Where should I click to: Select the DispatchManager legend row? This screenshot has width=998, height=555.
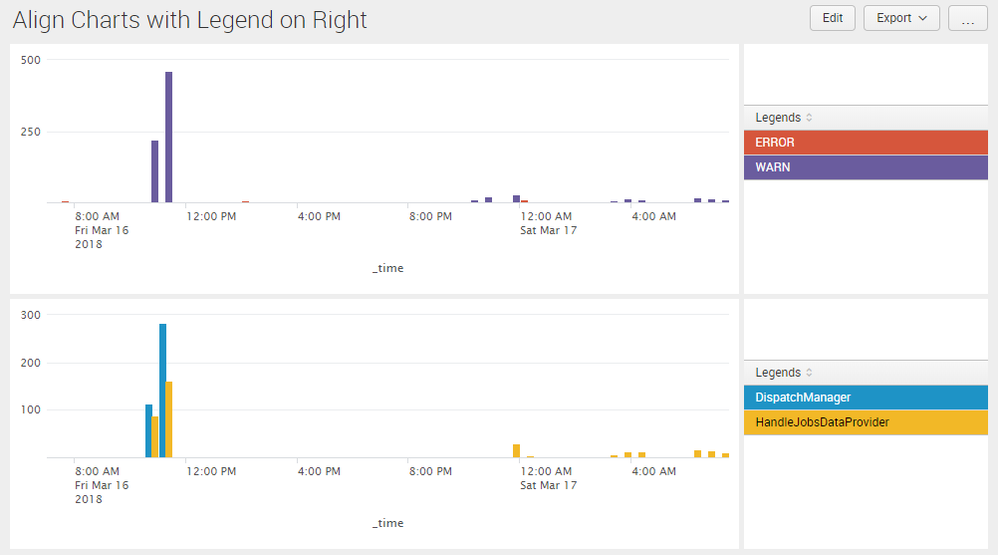[865, 398]
